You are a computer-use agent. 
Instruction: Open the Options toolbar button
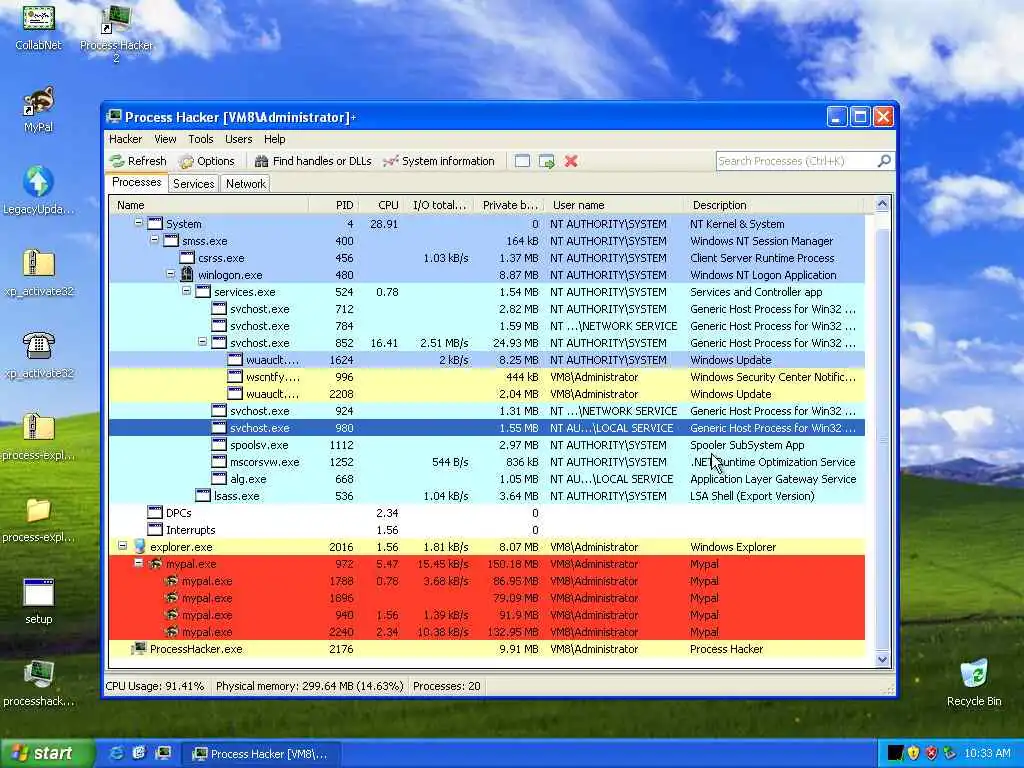pos(207,161)
